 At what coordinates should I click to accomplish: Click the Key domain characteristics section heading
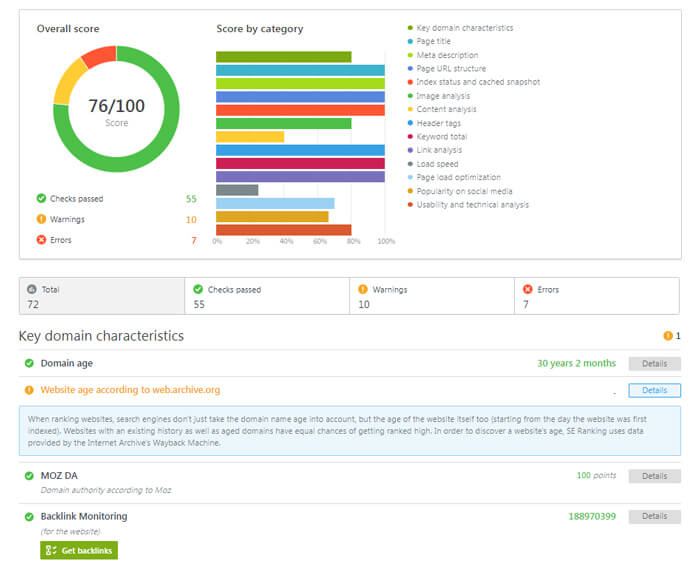coord(101,336)
